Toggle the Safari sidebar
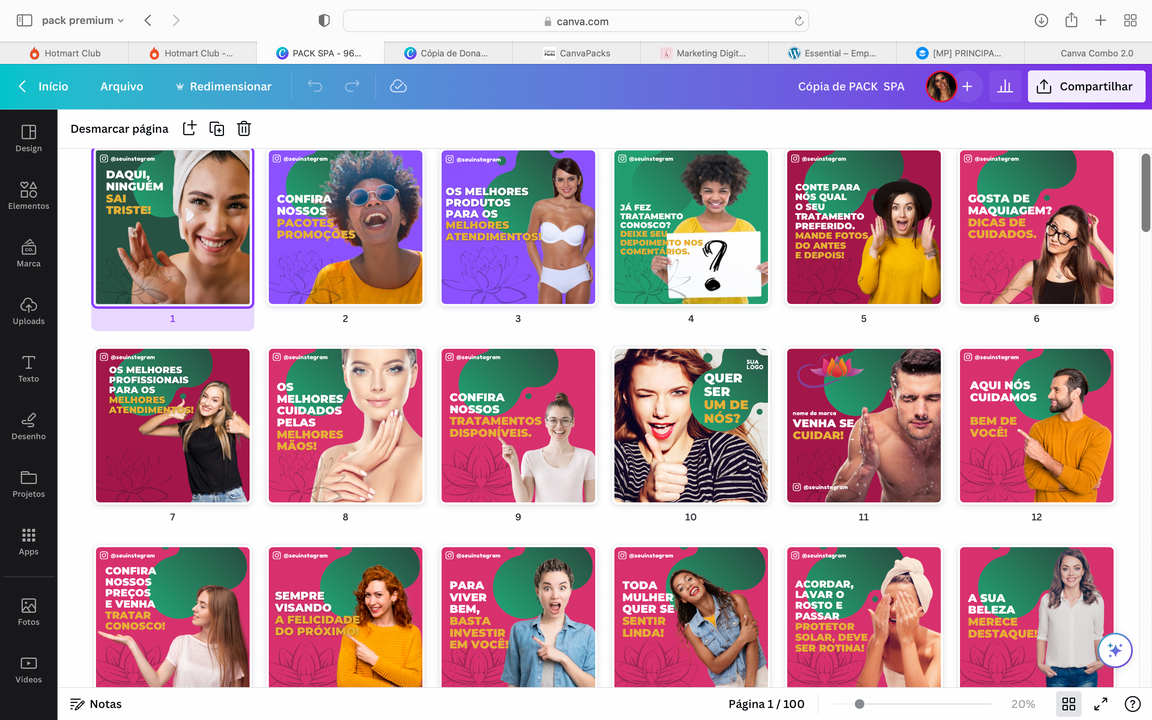The width and height of the screenshot is (1152, 720). (24, 20)
